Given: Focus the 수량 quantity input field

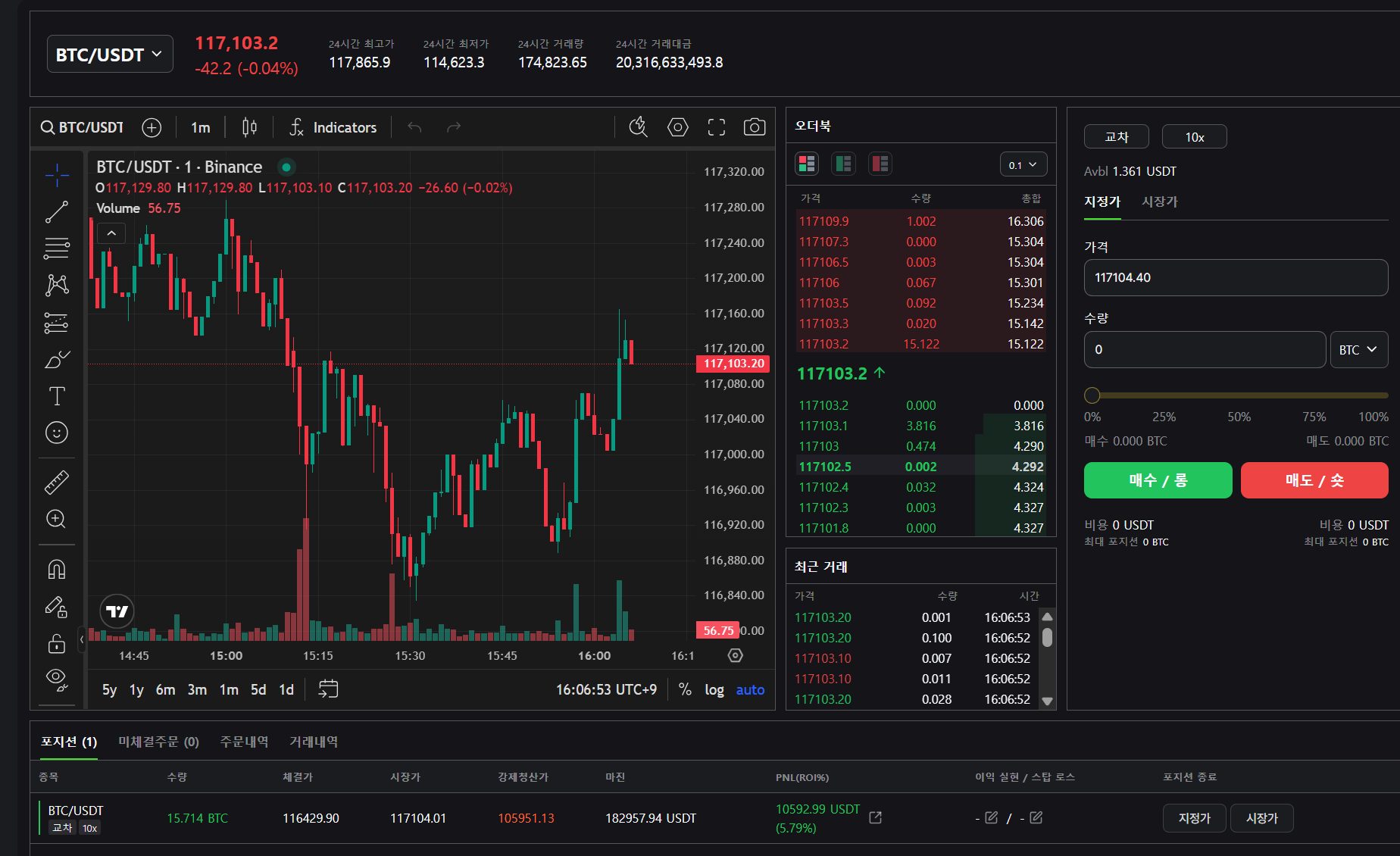Looking at the screenshot, I should coord(1205,349).
